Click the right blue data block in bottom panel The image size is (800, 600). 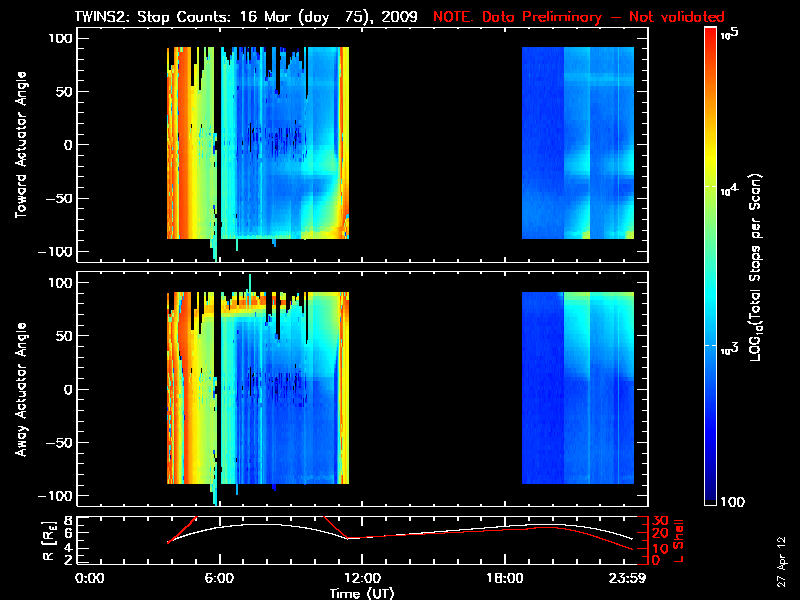pyautogui.click(x=578, y=388)
